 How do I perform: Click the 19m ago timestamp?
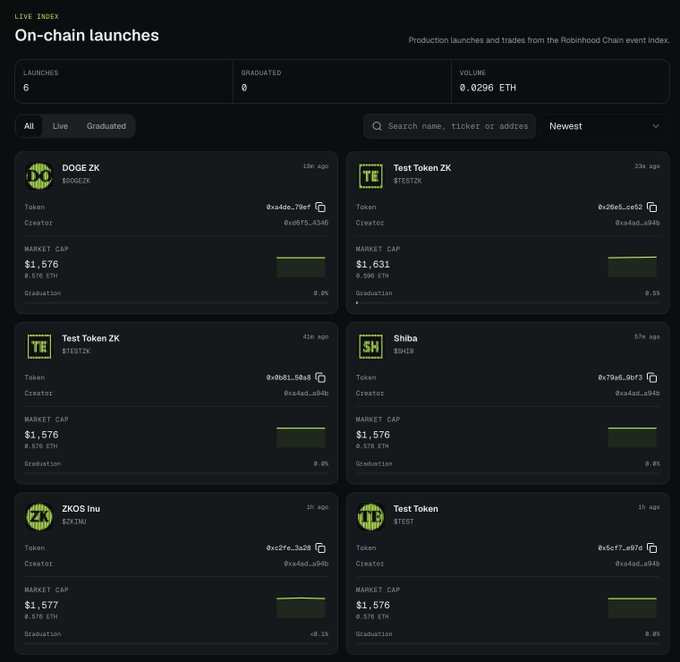point(316,166)
